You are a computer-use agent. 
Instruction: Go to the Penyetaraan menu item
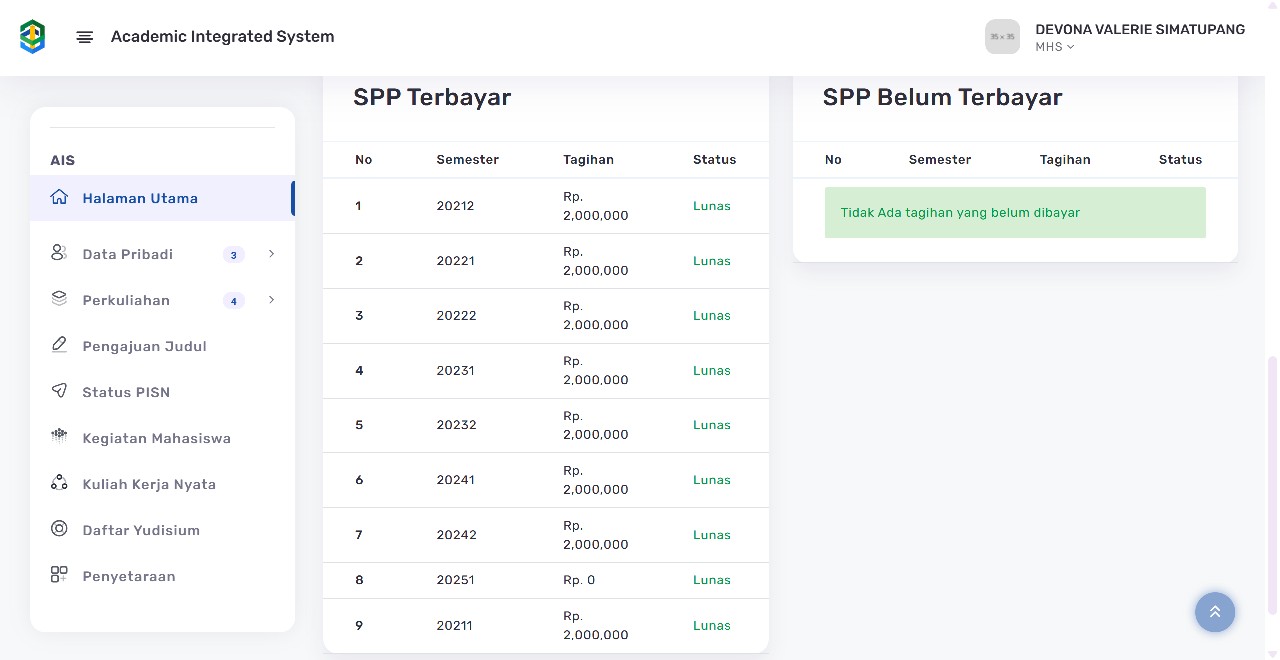[129, 576]
